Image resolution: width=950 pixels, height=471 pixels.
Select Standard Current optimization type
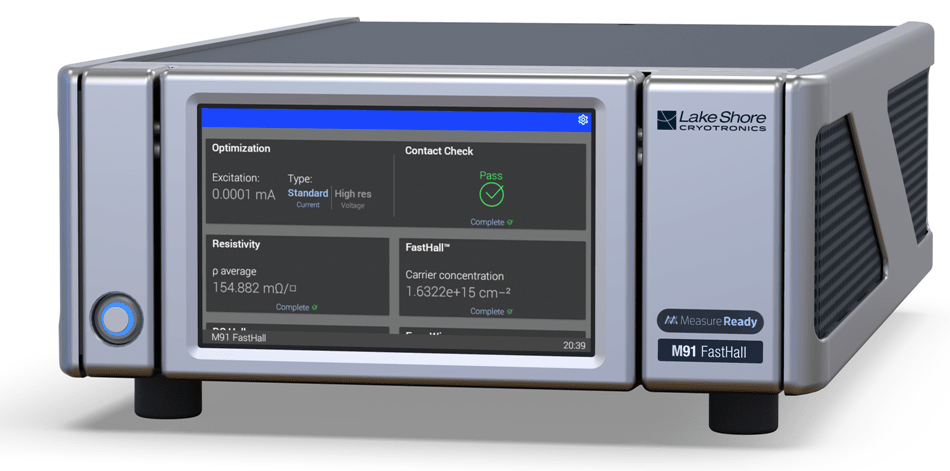(x=308, y=198)
